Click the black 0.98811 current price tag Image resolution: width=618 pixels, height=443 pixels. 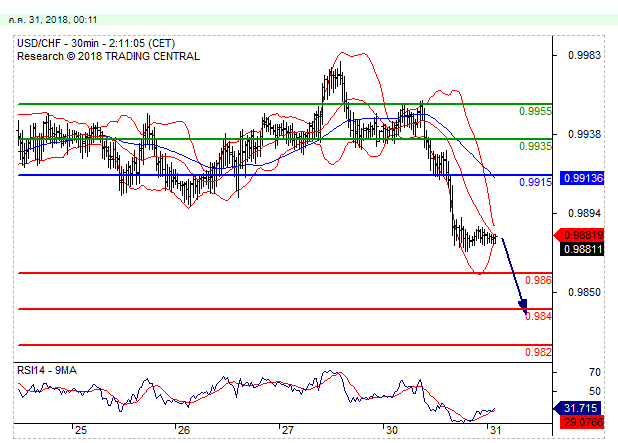582,249
